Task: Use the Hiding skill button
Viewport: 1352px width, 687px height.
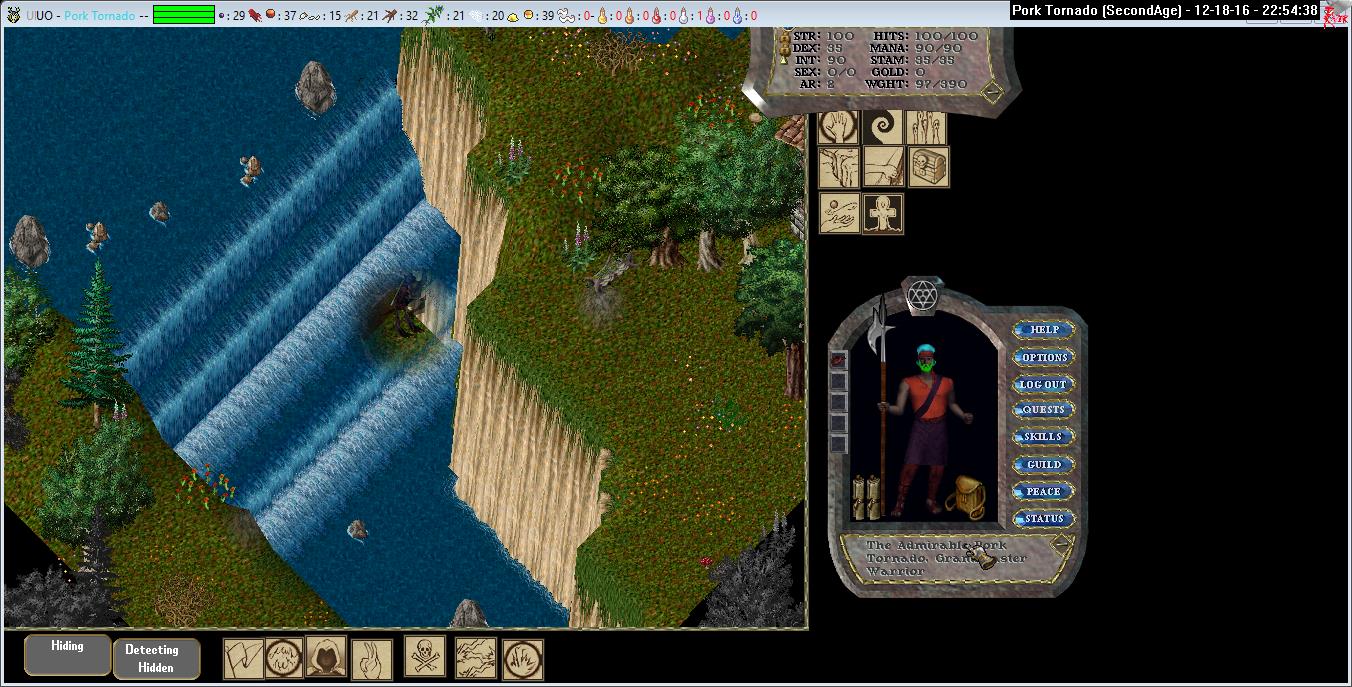Action: click(x=67, y=654)
